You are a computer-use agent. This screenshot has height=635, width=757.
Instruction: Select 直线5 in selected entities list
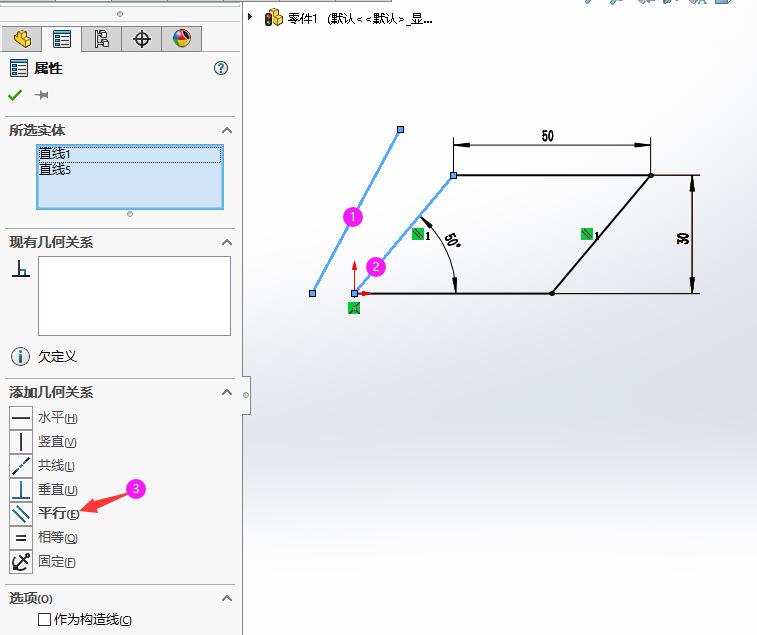point(129,169)
